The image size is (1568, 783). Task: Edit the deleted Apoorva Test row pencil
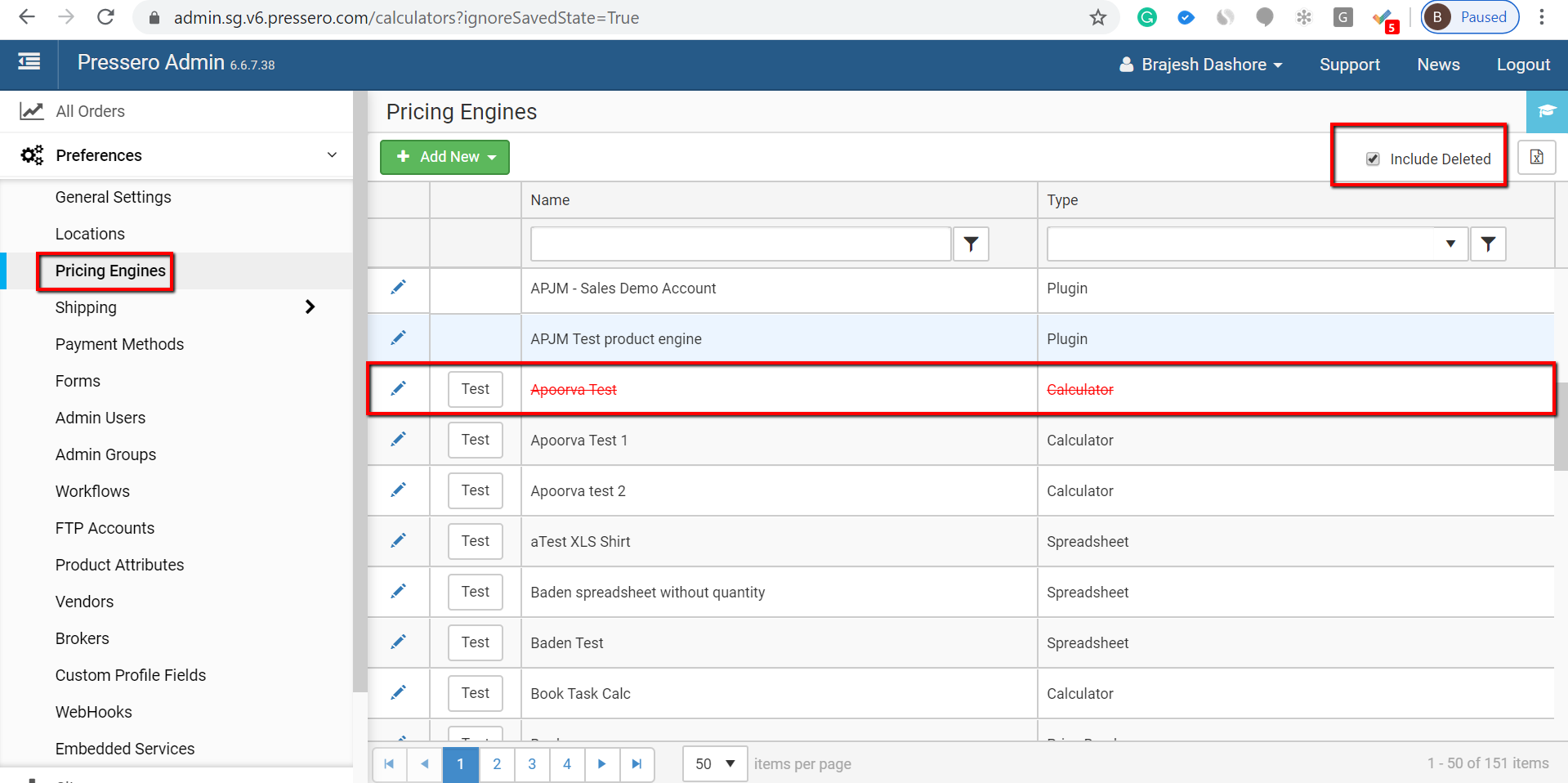point(398,389)
